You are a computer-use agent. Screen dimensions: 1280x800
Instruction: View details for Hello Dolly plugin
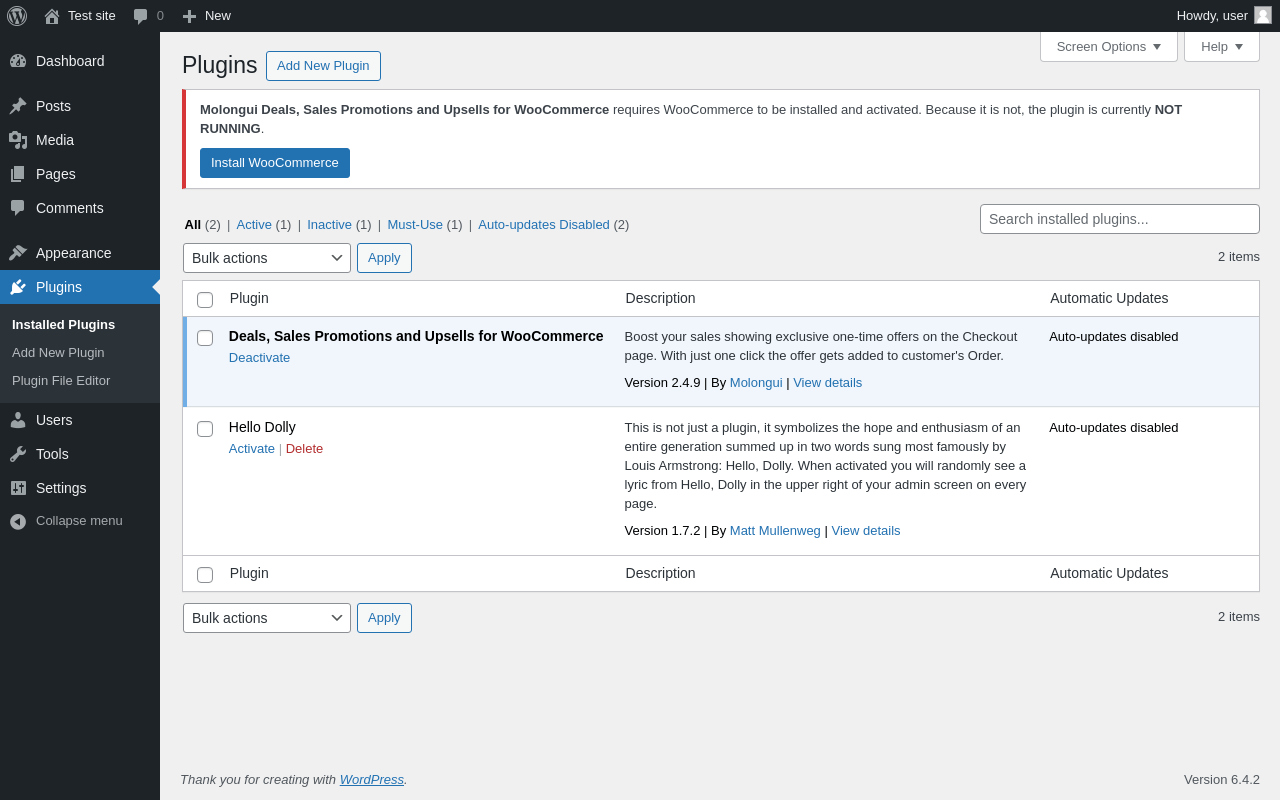tap(866, 531)
